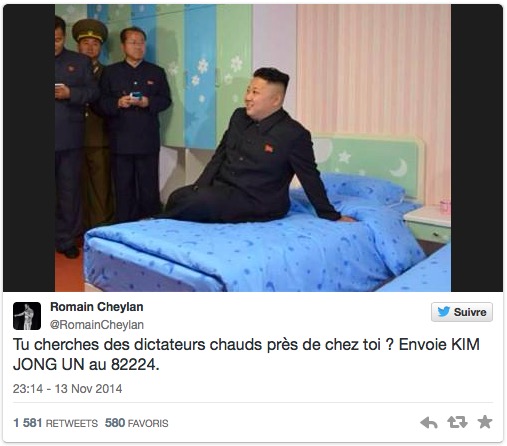The image size is (507, 446).
Task: Open the 23:14 timestamp link
Action: 28,389
